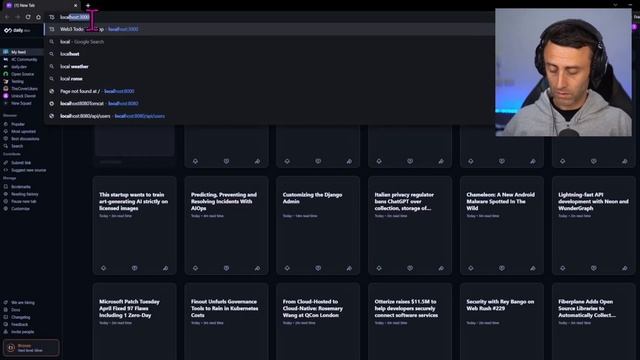Open the Bronze rank widget
This screenshot has height=360, width=640.
[31, 348]
